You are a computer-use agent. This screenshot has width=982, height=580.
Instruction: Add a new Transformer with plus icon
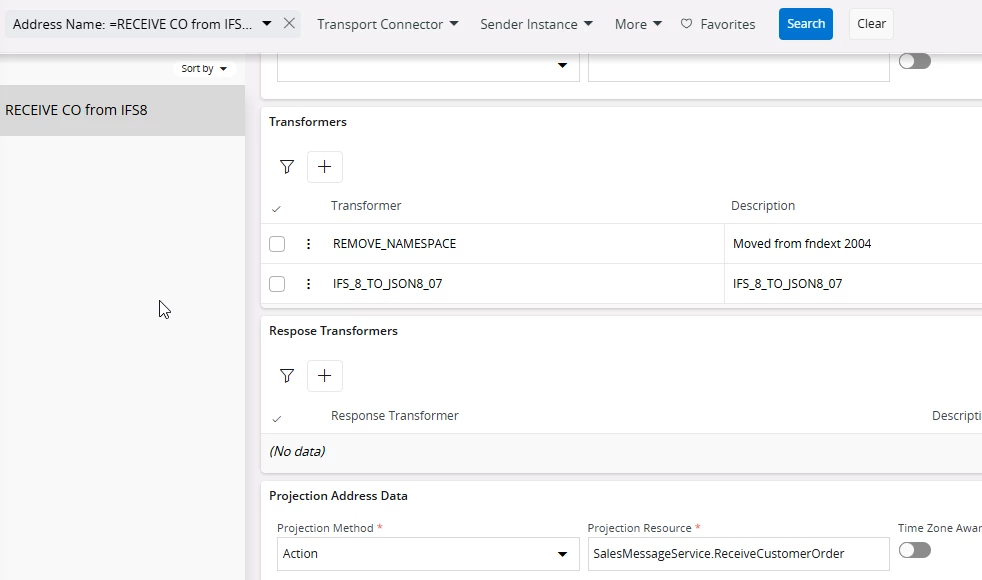pyautogui.click(x=324, y=167)
